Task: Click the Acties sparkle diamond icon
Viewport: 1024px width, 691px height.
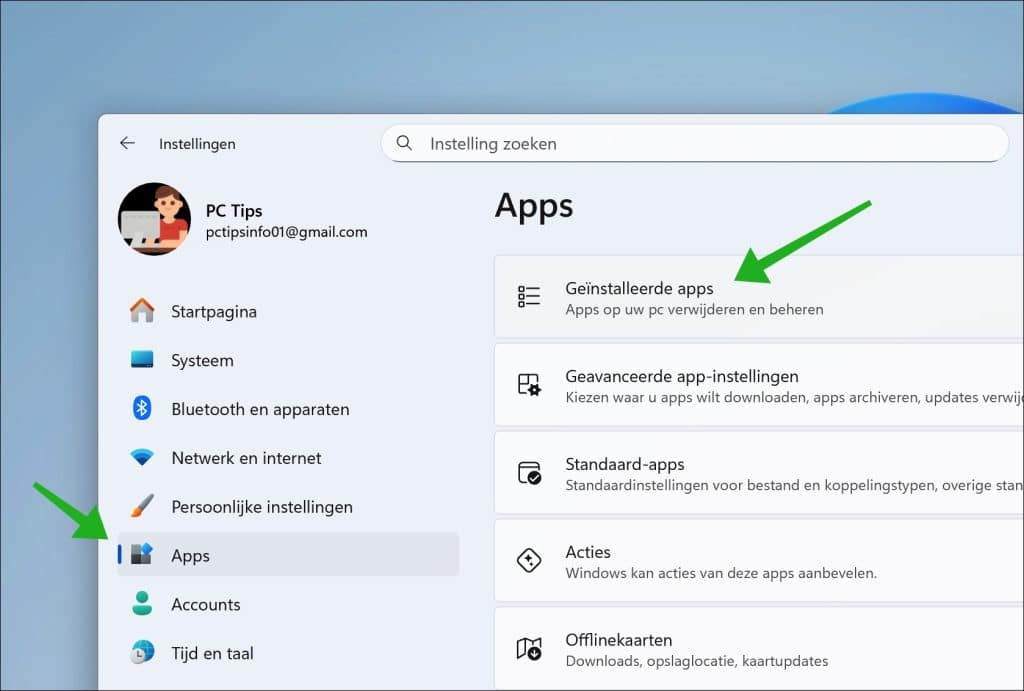Action: [529, 560]
